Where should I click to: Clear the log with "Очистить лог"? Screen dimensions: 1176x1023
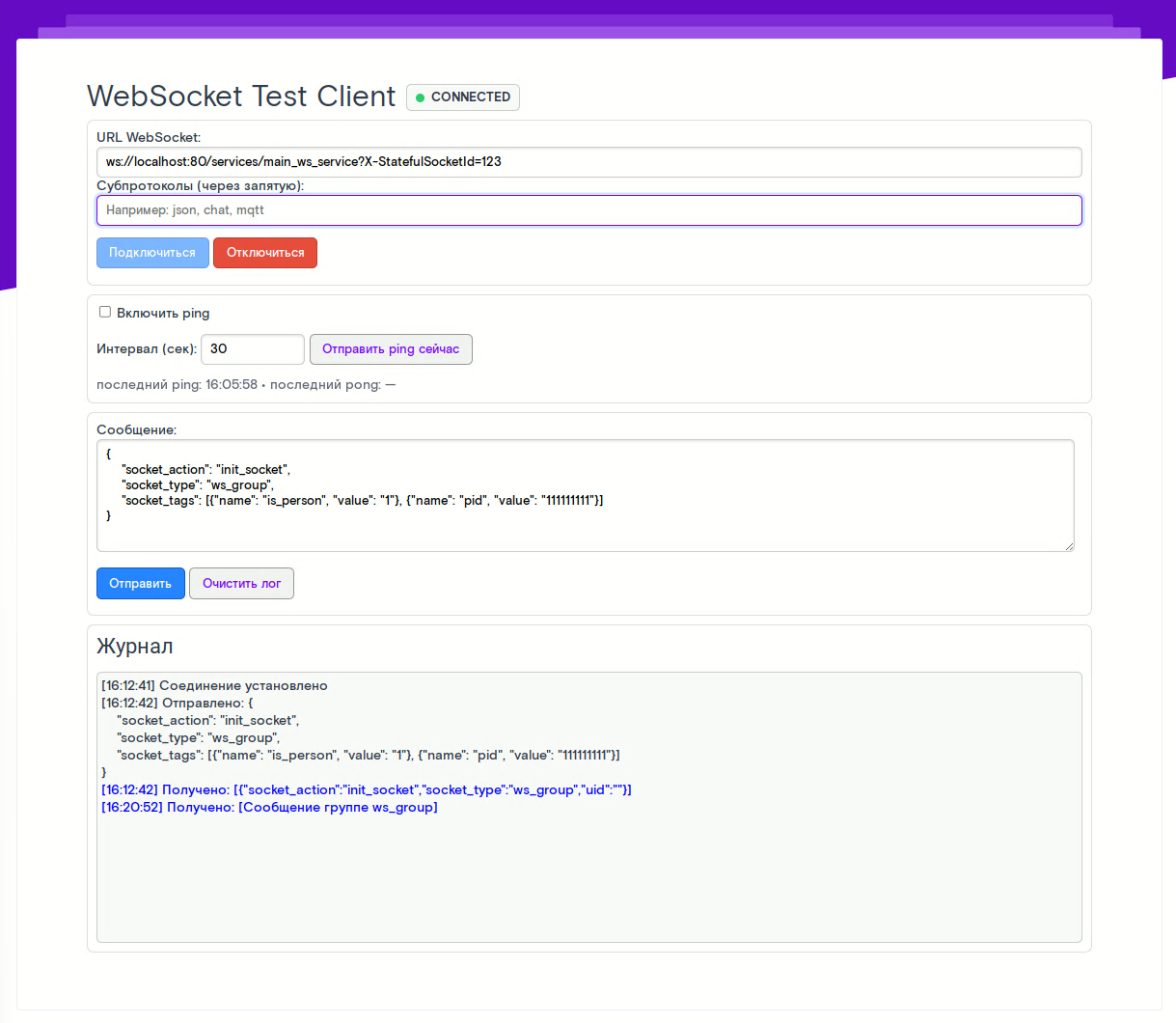click(241, 584)
